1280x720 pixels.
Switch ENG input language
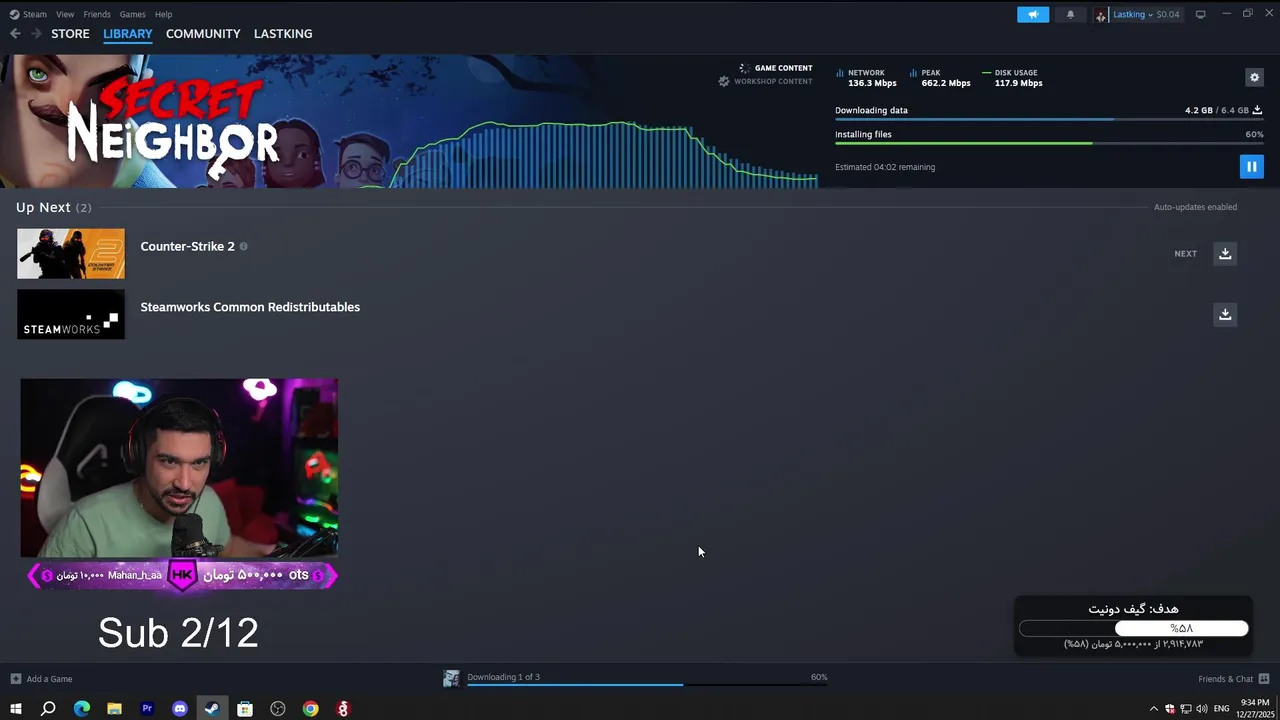[1221, 709]
